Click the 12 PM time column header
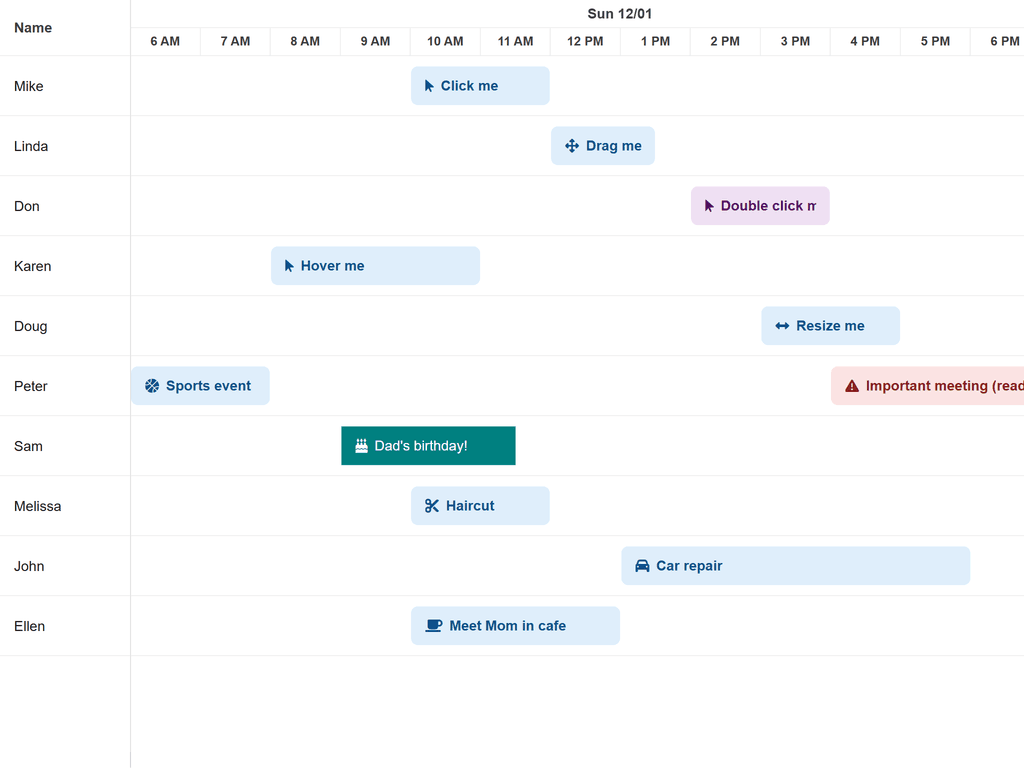 [584, 41]
